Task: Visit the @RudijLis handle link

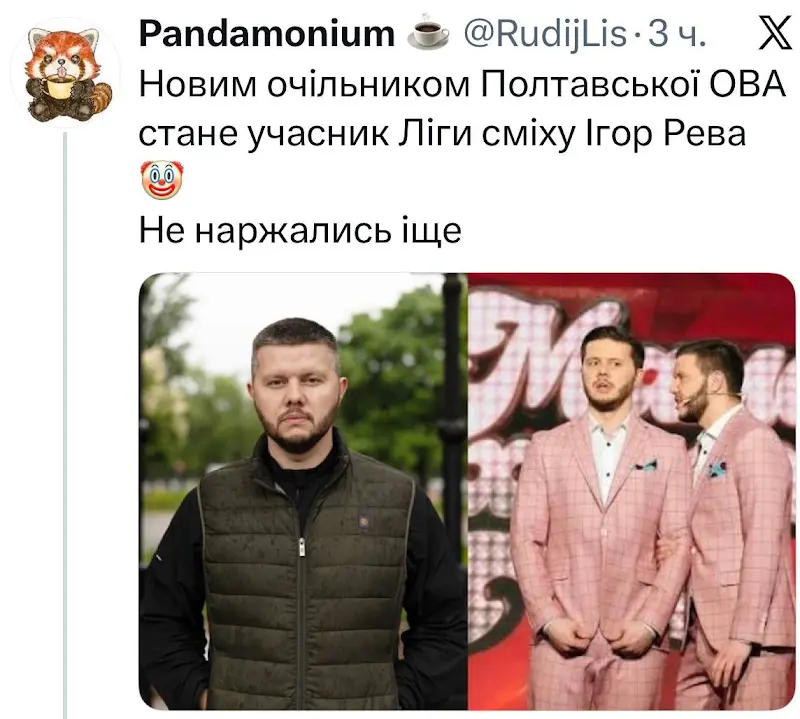Action: [544, 34]
